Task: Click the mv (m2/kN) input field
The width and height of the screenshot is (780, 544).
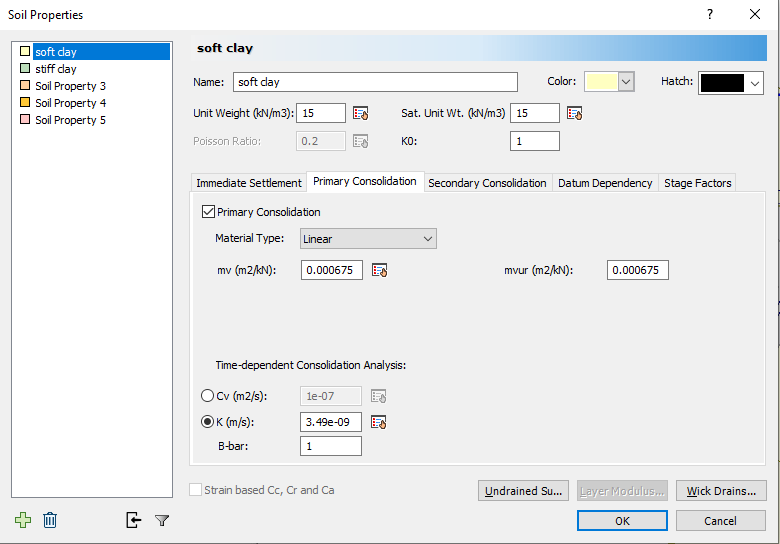Action: point(332,270)
